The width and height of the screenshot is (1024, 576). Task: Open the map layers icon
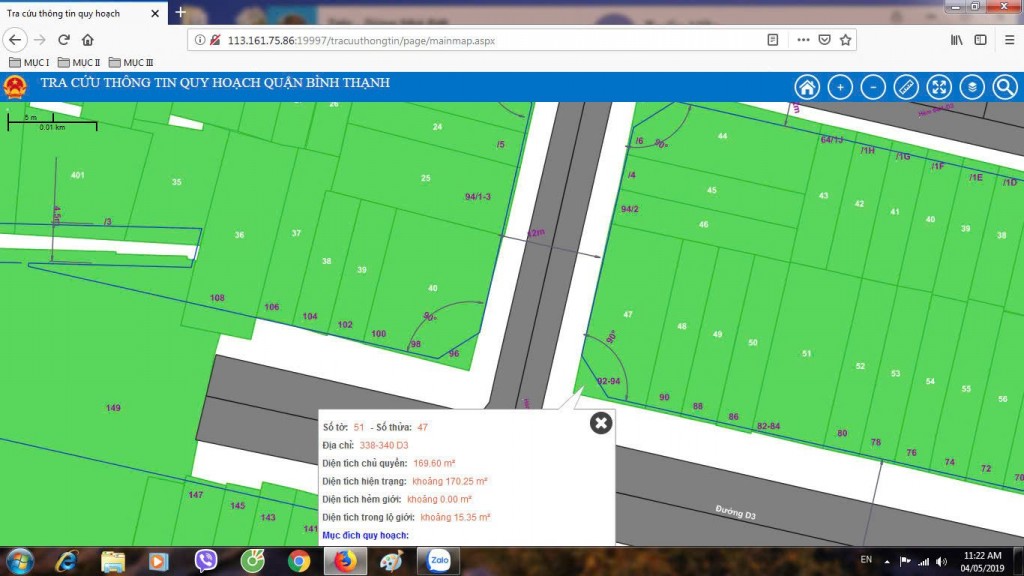click(x=972, y=87)
